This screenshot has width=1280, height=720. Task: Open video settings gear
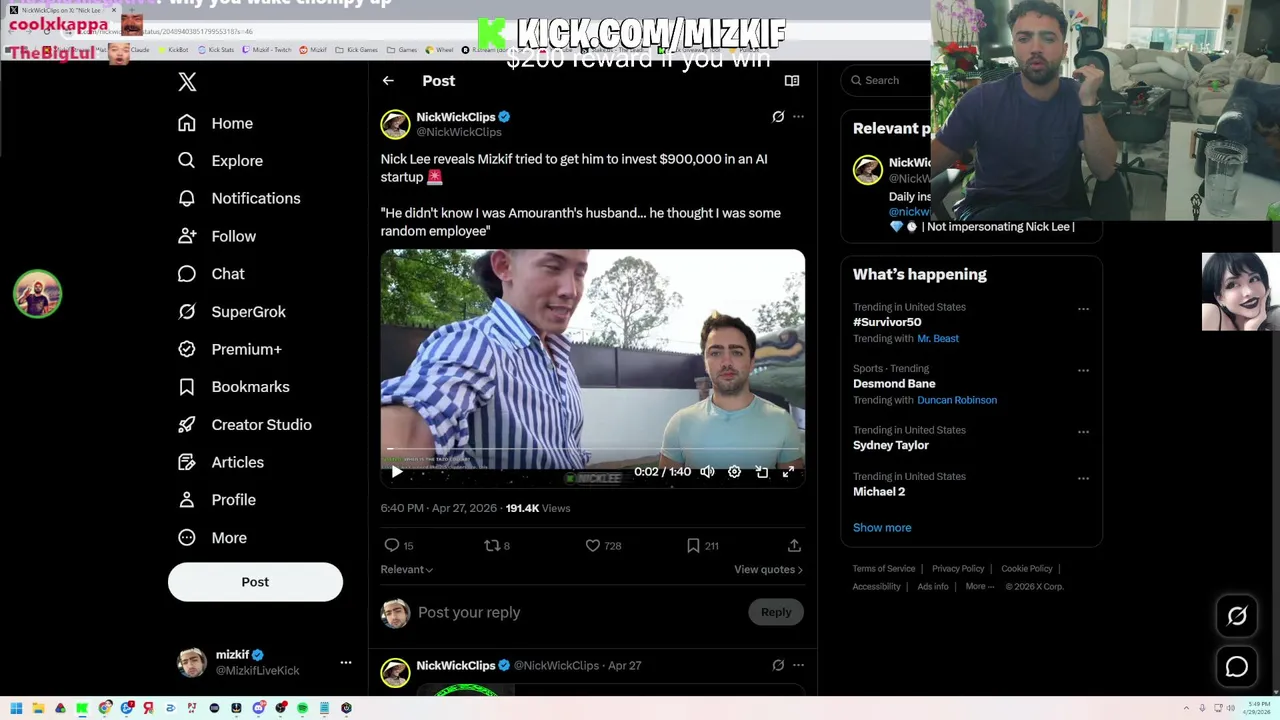pyautogui.click(x=734, y=472)
